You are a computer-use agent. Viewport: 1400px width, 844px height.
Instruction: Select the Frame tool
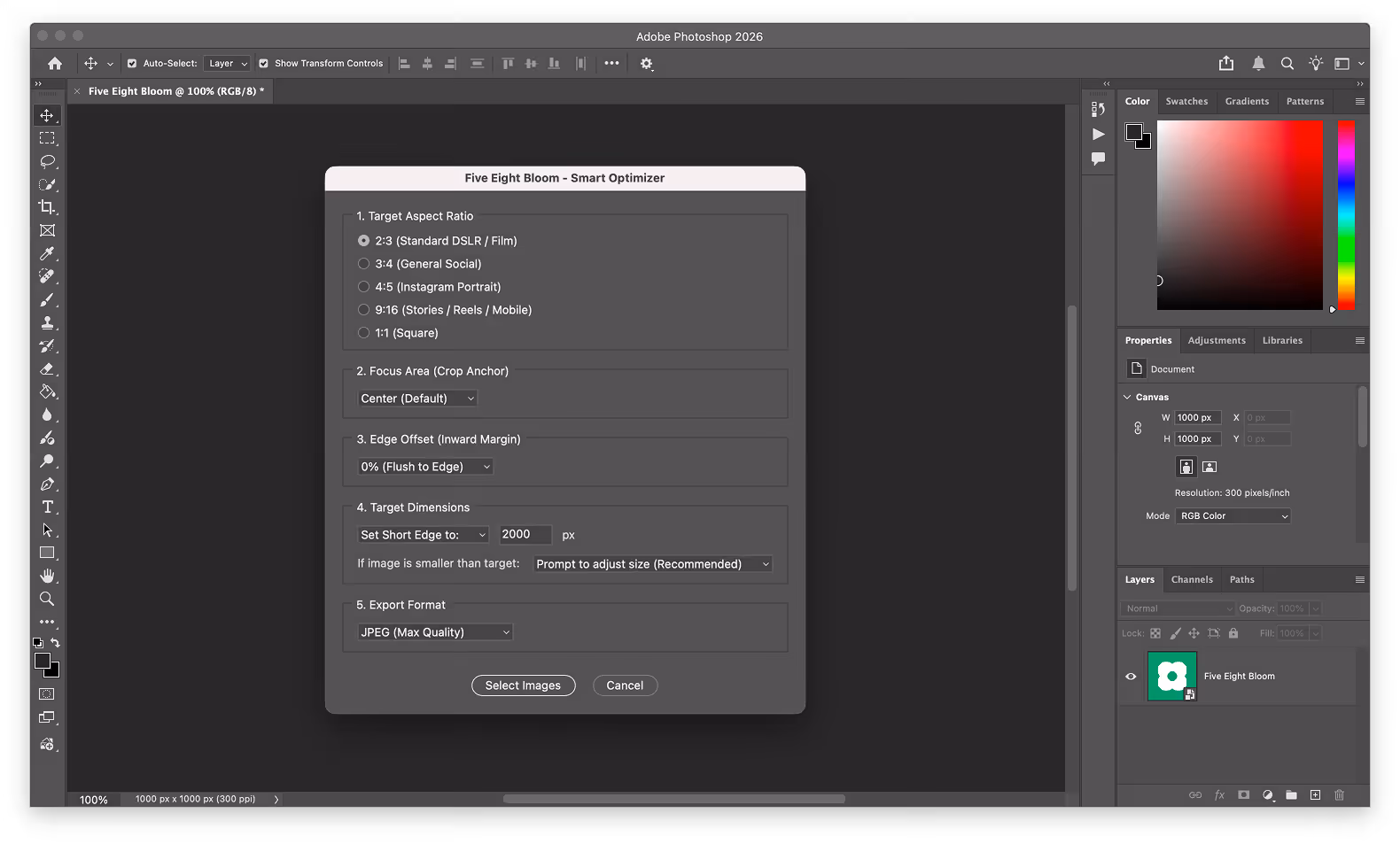tap(47, 230)
